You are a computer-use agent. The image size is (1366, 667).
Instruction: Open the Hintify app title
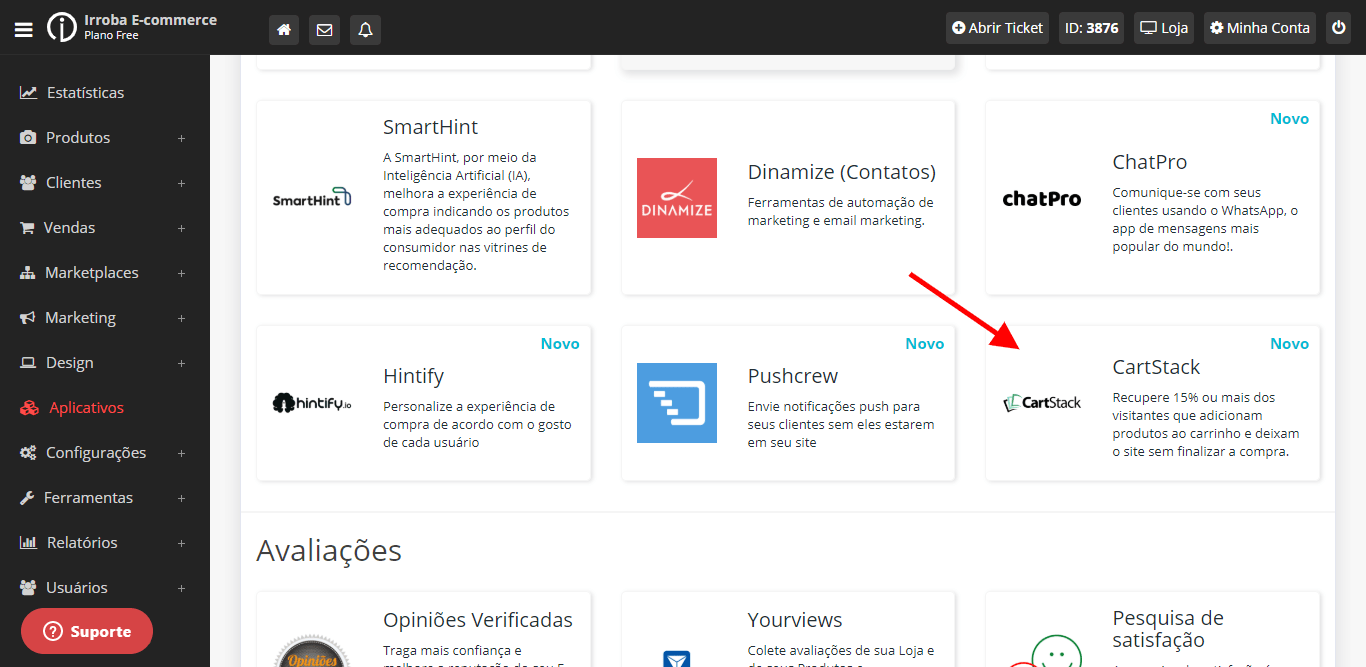(413, 376)
